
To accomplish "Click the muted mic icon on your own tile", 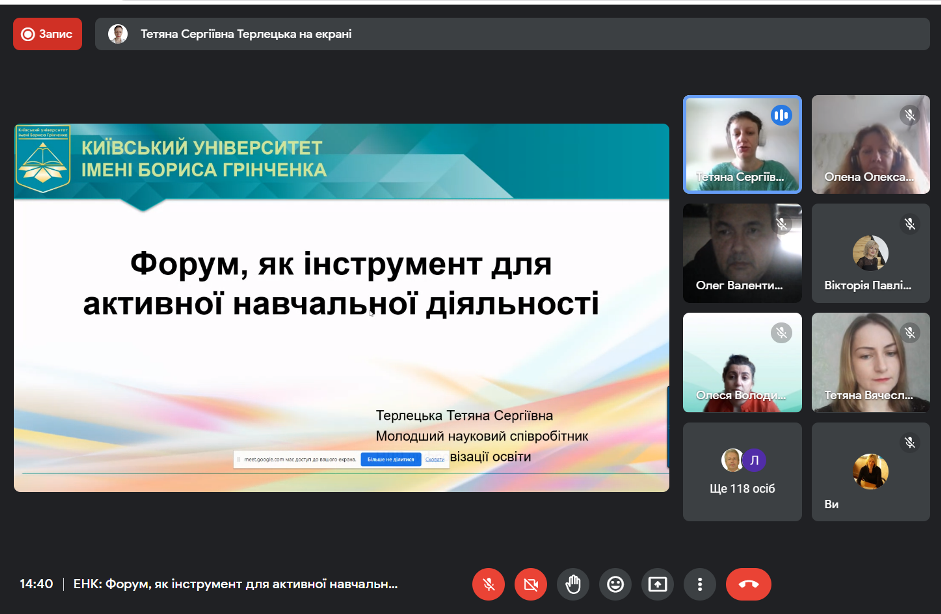I will 909,442.
